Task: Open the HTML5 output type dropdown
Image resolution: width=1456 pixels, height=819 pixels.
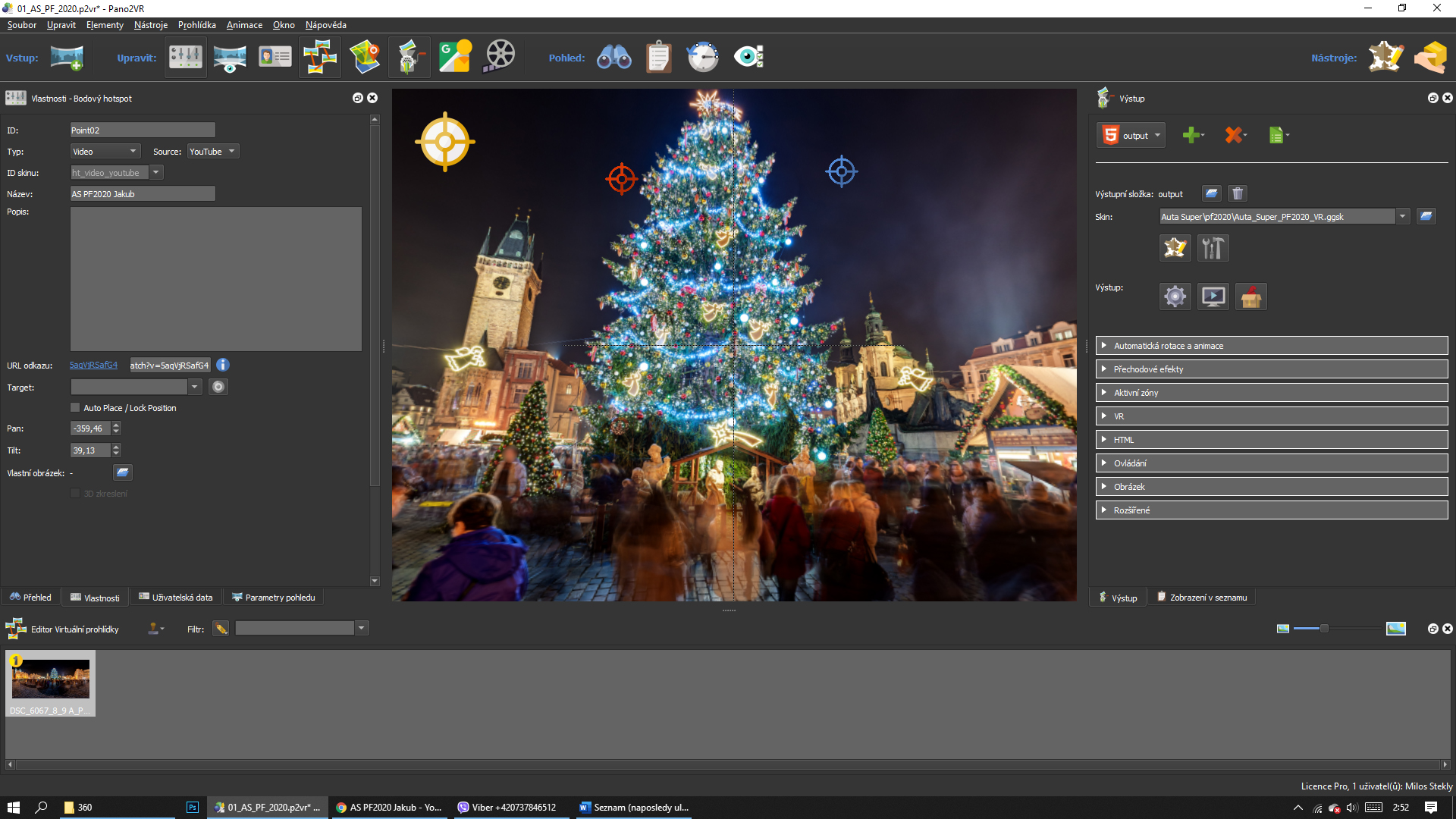Action: [x=1131, y=136]
